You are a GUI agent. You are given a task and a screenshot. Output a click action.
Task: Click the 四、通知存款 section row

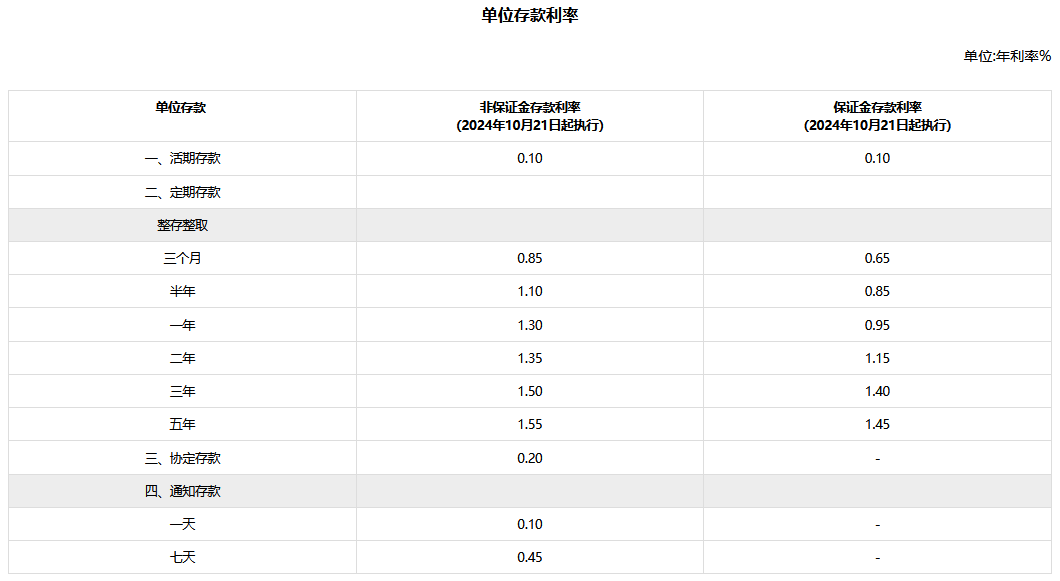(x=530, y=491)
